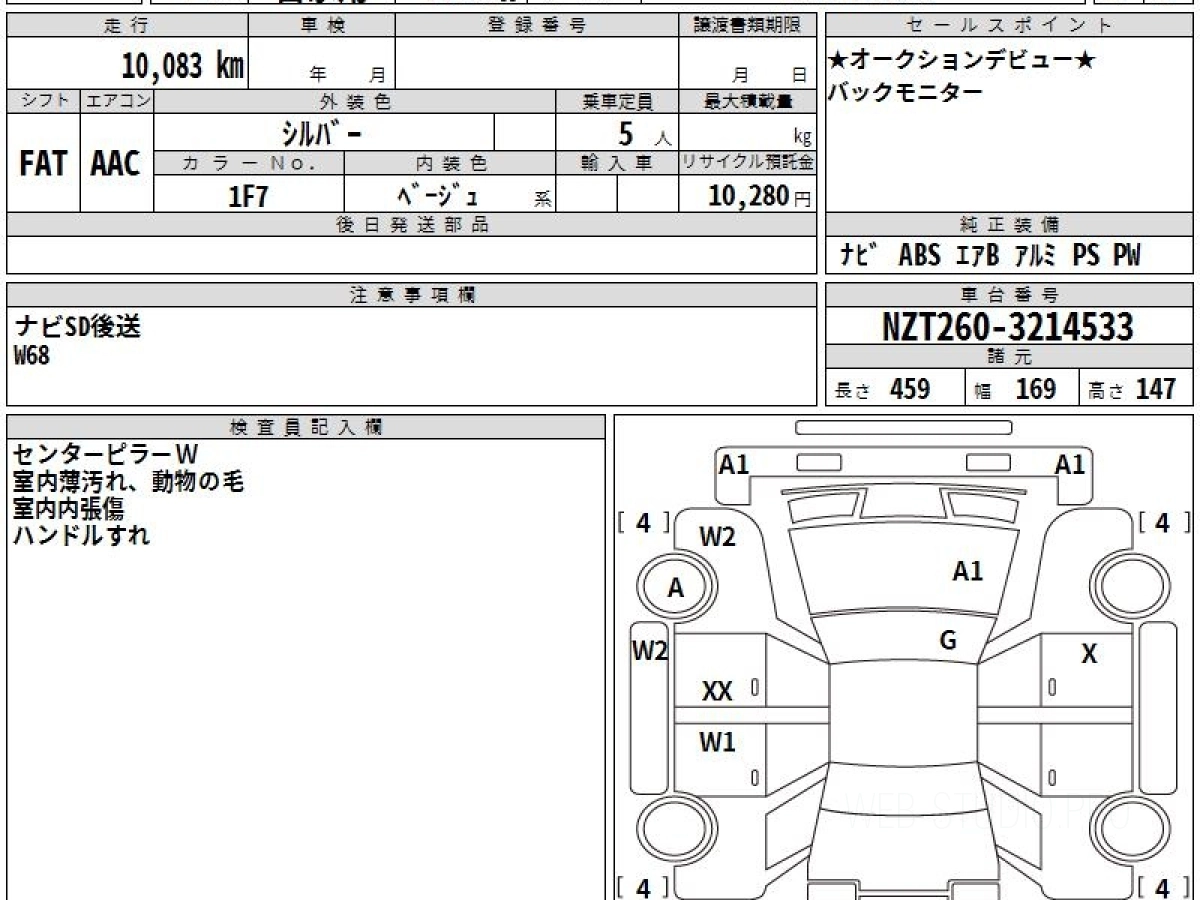
Task: Click the lower-left wheel circle in the diagram
Action: (674, 831)
